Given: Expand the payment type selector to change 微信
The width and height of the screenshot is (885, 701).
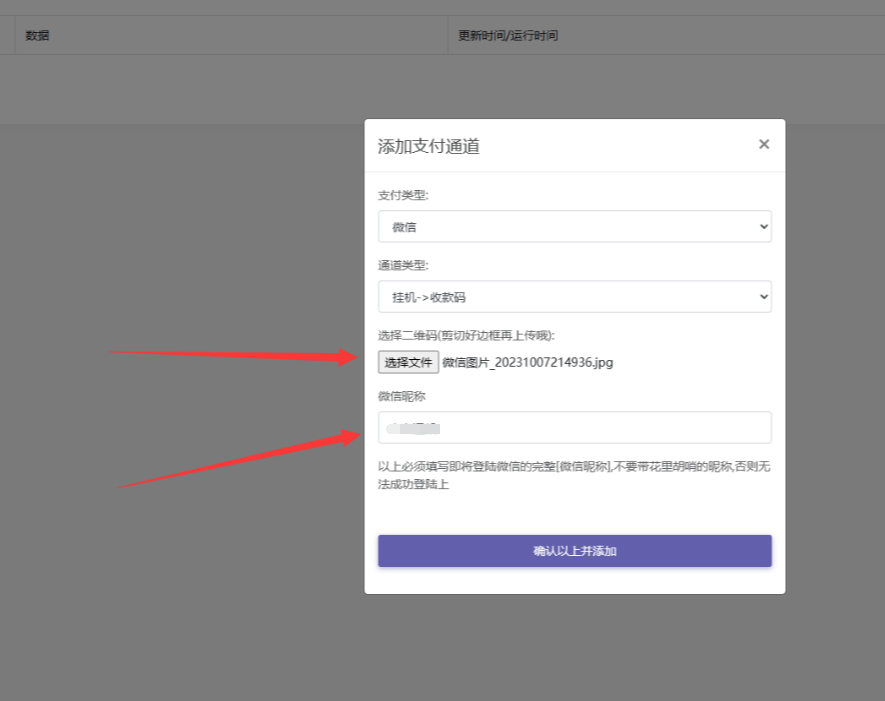Looking at the screenshot, I should pos(574,227).
